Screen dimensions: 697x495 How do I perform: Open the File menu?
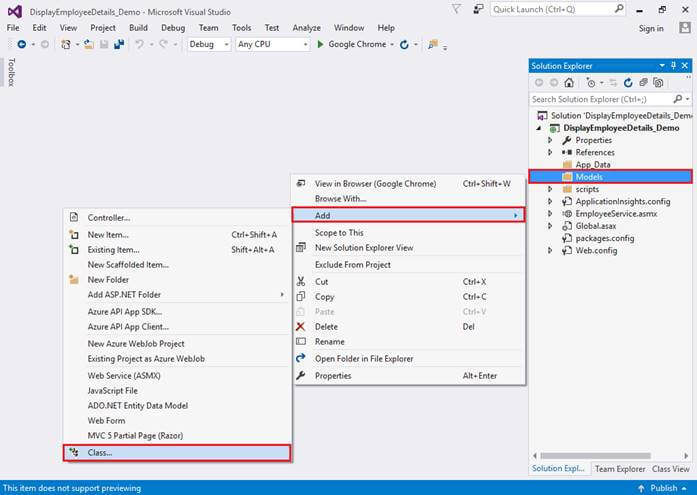click(13, 28)
